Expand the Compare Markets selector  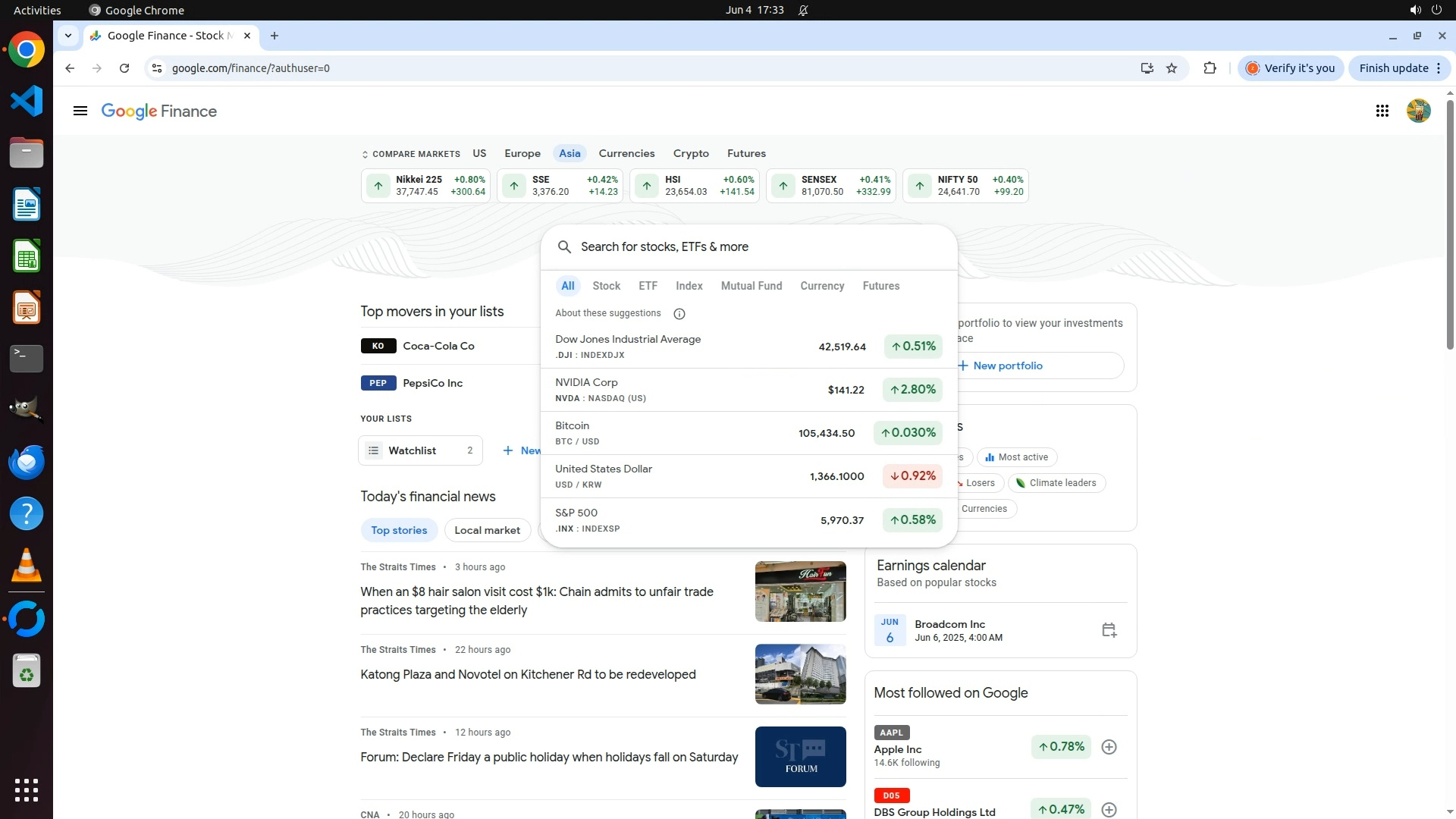410,154
